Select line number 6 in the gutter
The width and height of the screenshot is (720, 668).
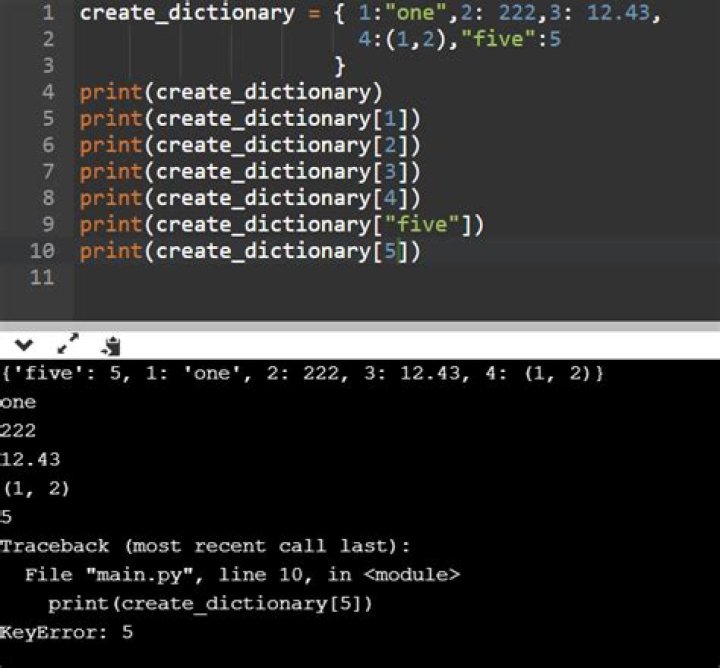click(x=48, y=145)
